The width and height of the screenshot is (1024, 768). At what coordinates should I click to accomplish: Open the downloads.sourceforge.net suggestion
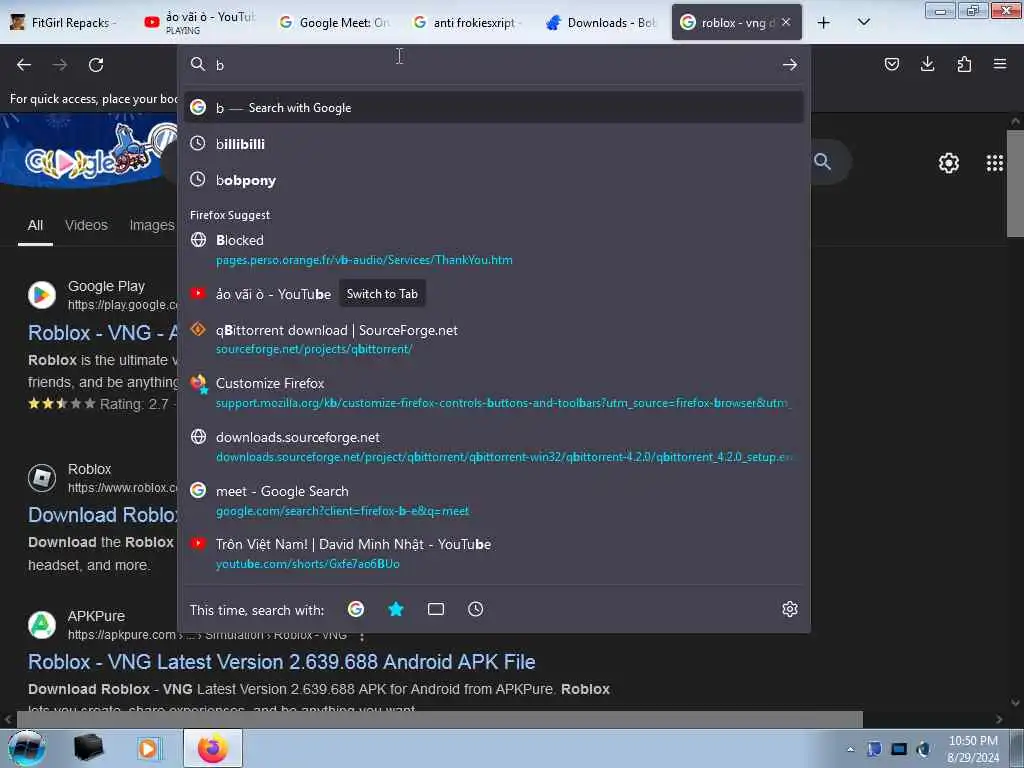pos(494,447)
